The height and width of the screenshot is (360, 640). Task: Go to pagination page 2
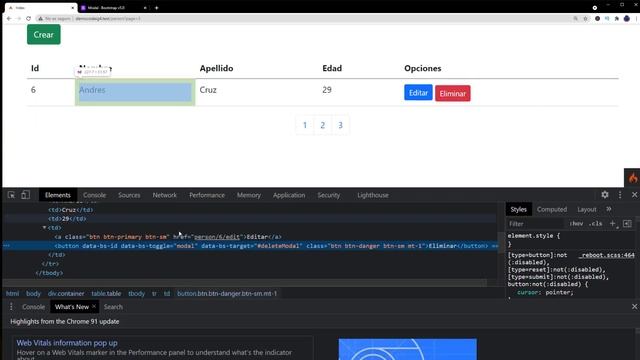(322, 125)
